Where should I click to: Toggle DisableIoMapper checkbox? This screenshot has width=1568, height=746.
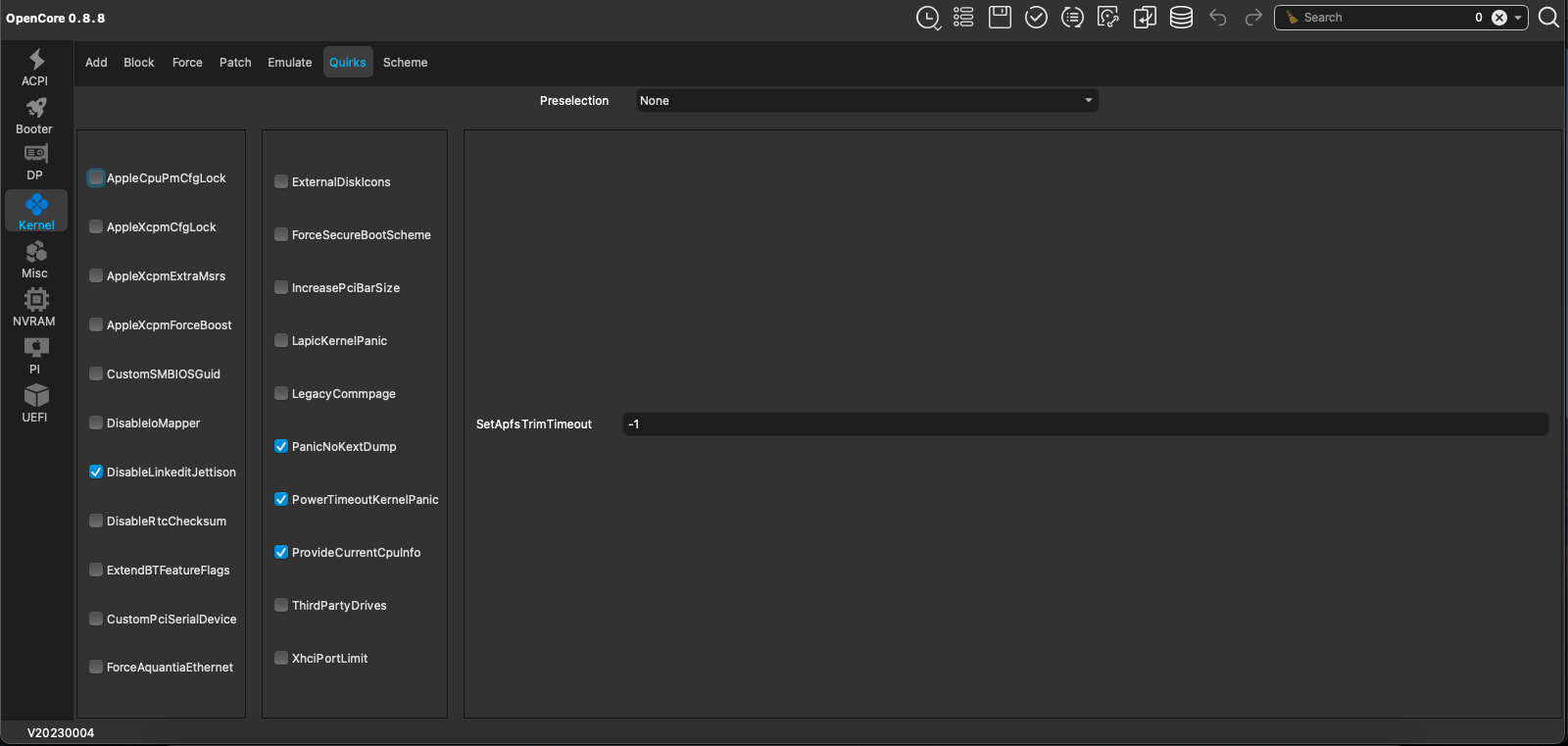(x=96, y=423)
